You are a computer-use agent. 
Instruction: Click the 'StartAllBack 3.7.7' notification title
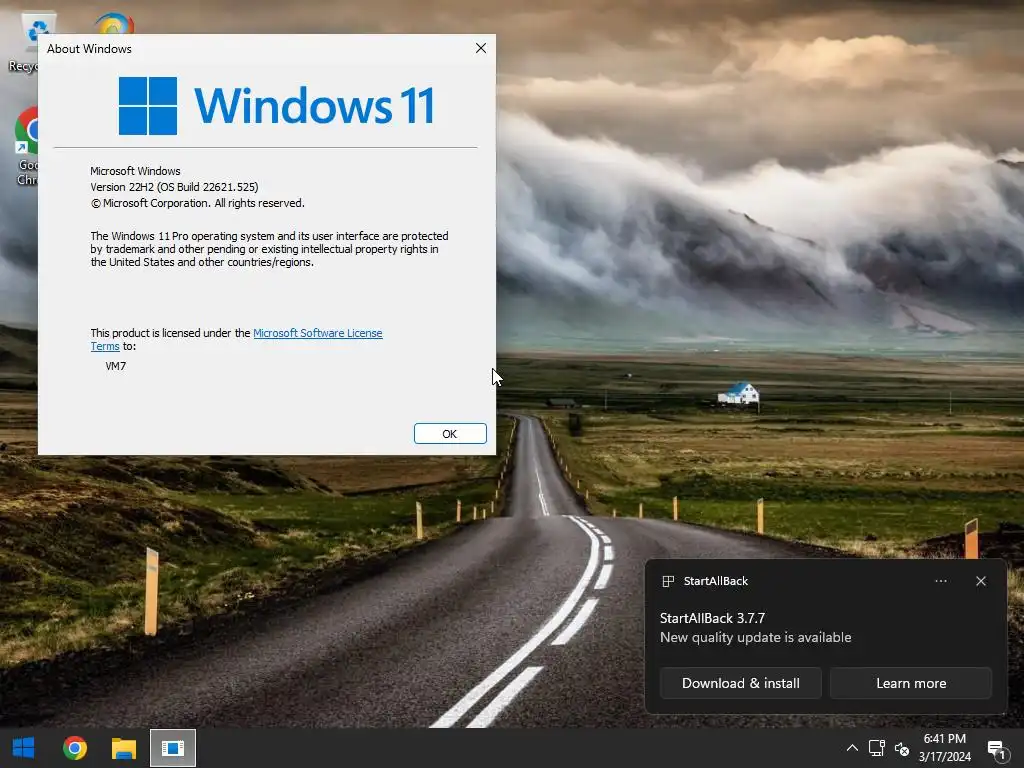click(x=712, y=618)
